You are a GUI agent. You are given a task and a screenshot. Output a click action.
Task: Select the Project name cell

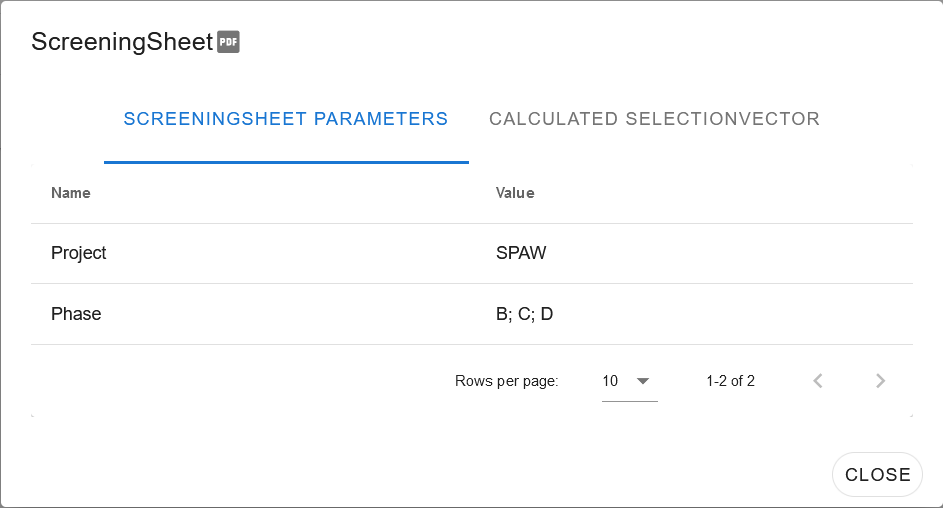(79, 253)
